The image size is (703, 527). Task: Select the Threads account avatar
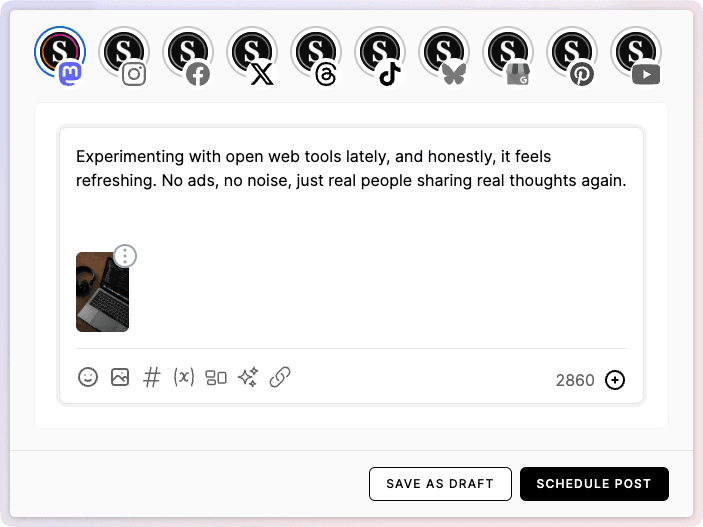coord(316,52)
